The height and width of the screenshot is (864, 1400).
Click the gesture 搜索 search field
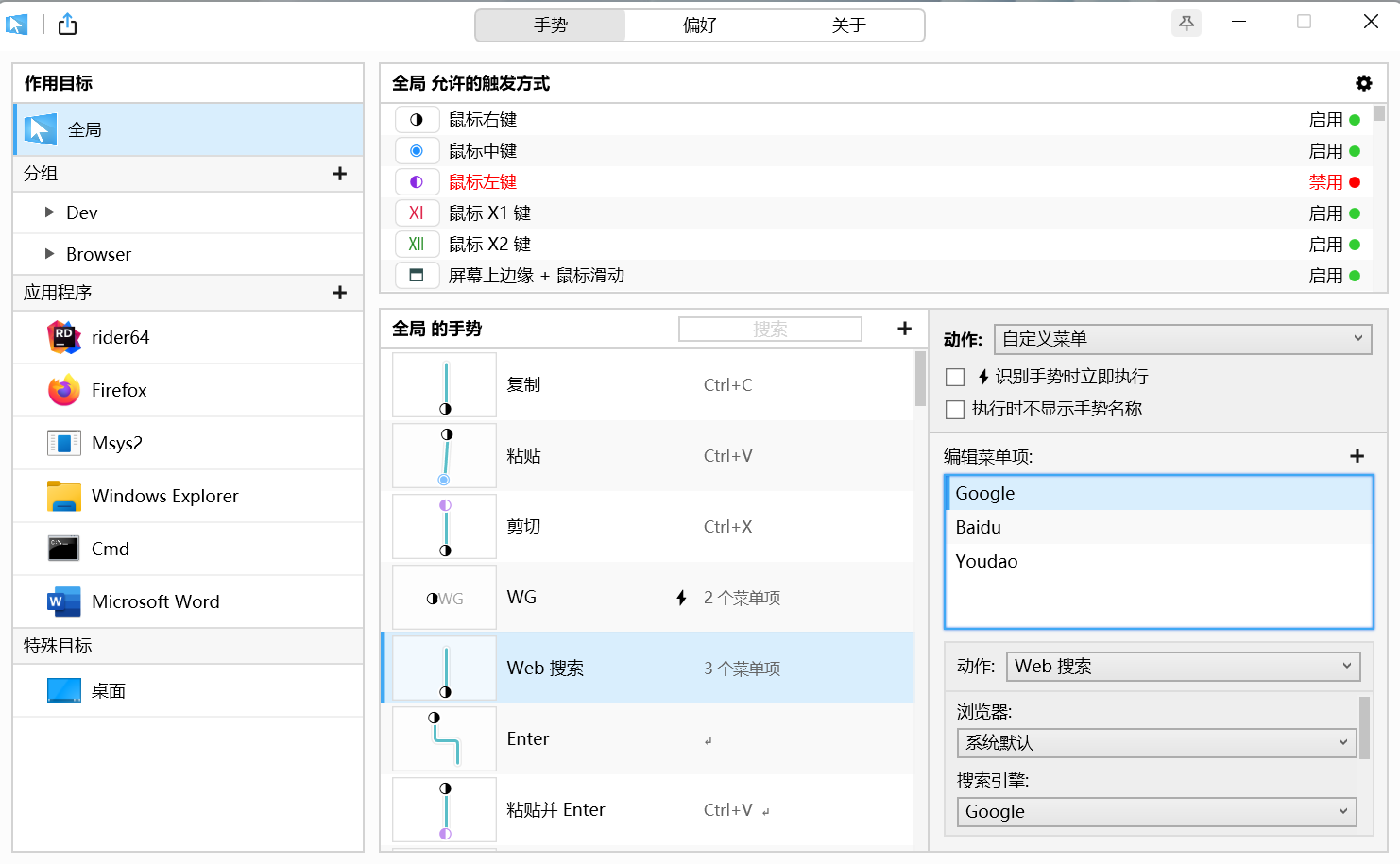pyautogui.click(x=770, y=329)
